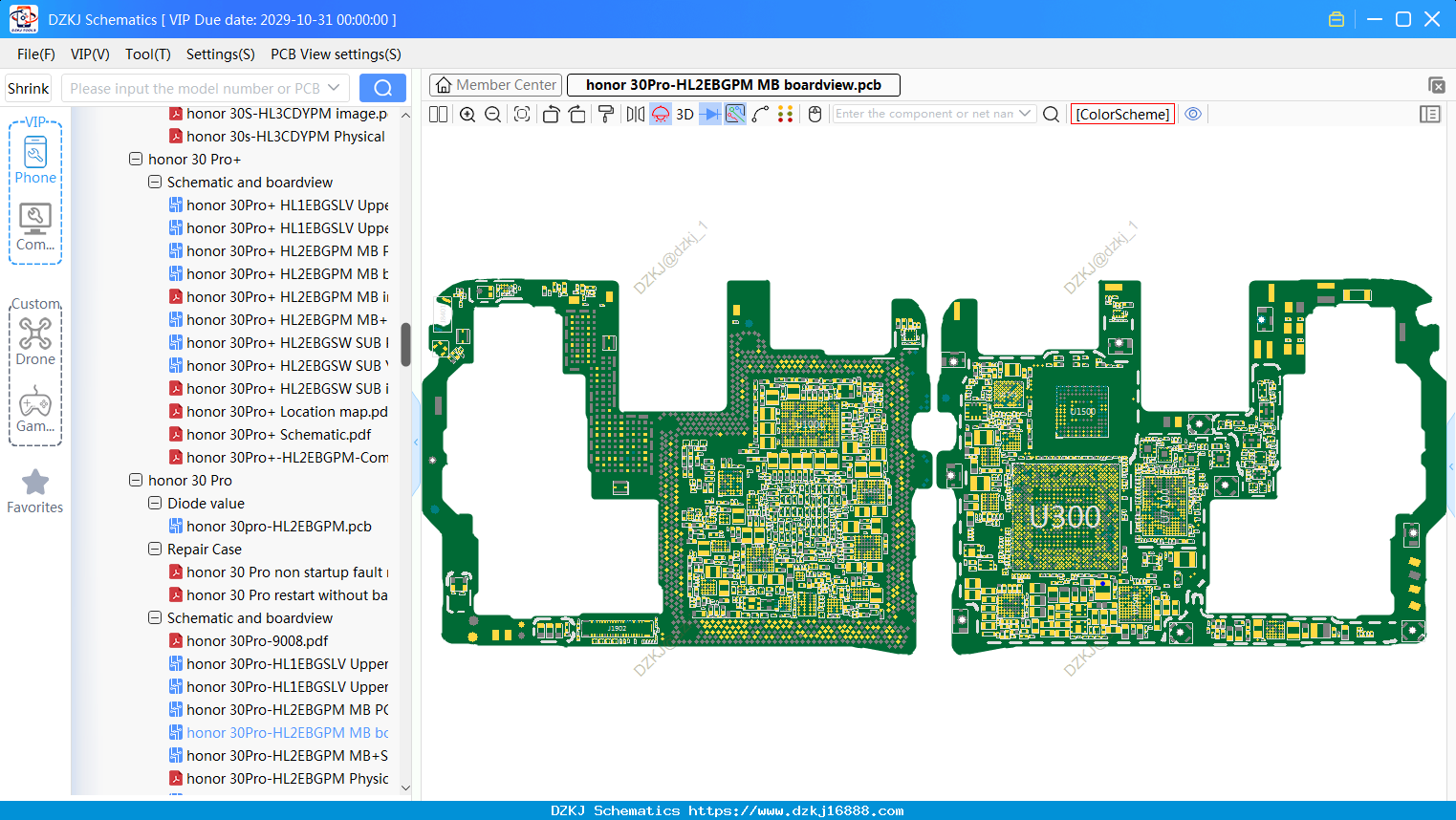Toggle the diode symbol mode
This screenshot has height=820, width=1456.
click(710, 115)
